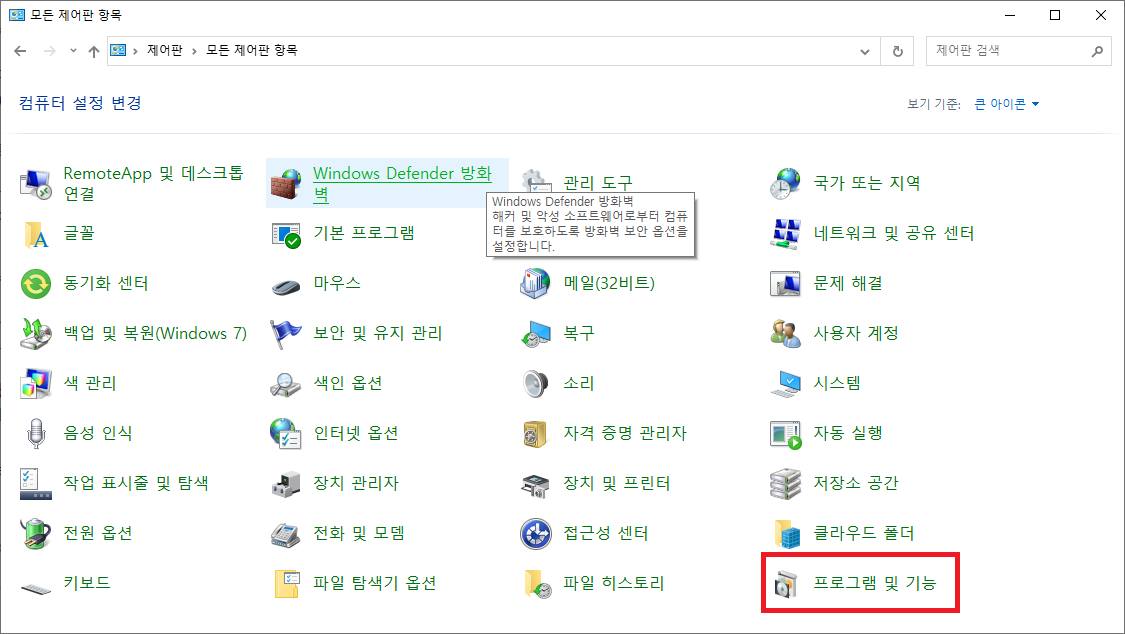Click the 파일 탐색기 옵션 icon
The width and height of the screenshot is (1125, 634).
pyautogui.click(x=286, y=584)
